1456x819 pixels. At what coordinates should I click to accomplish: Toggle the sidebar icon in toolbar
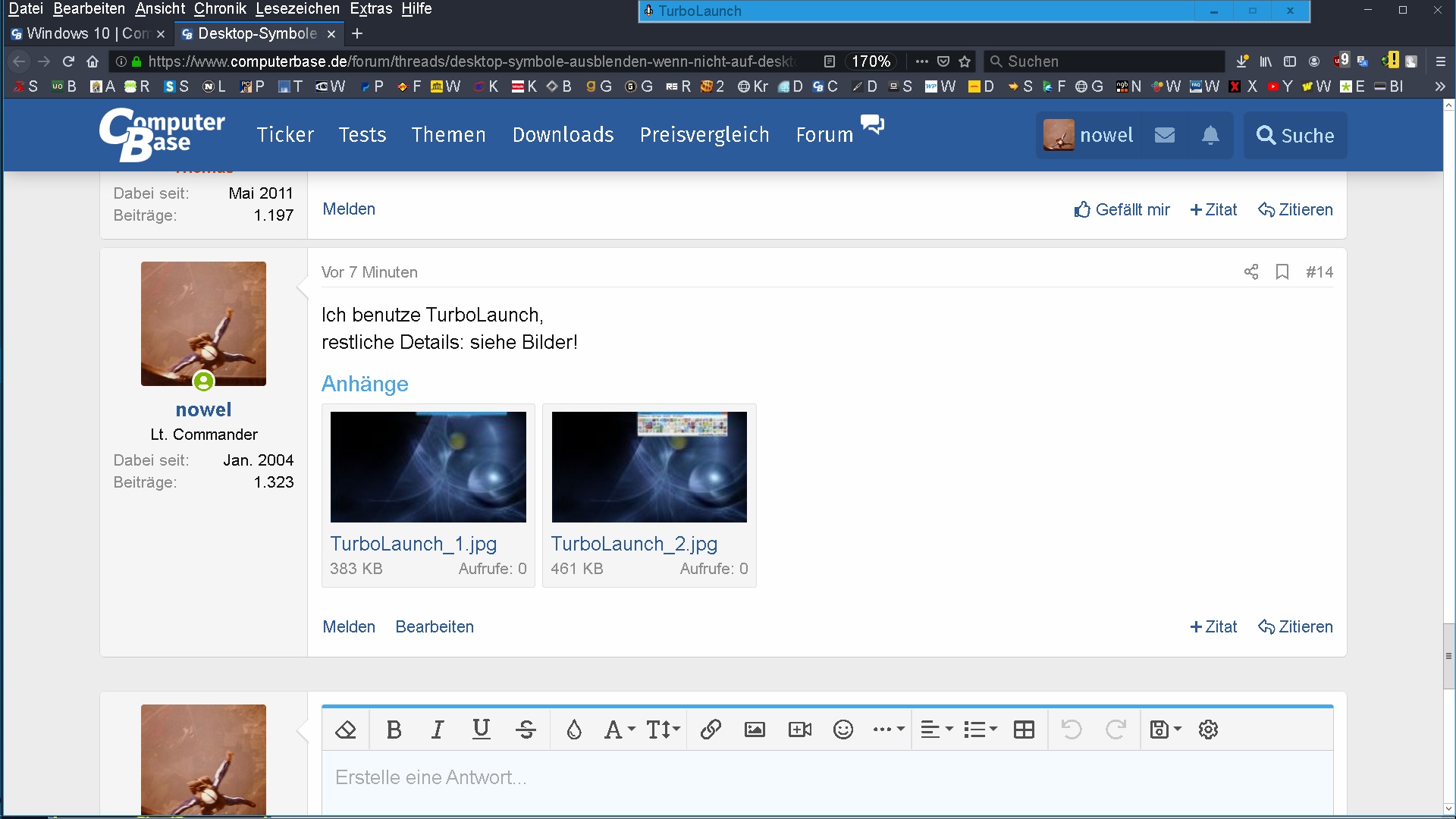click(1290, 61)
